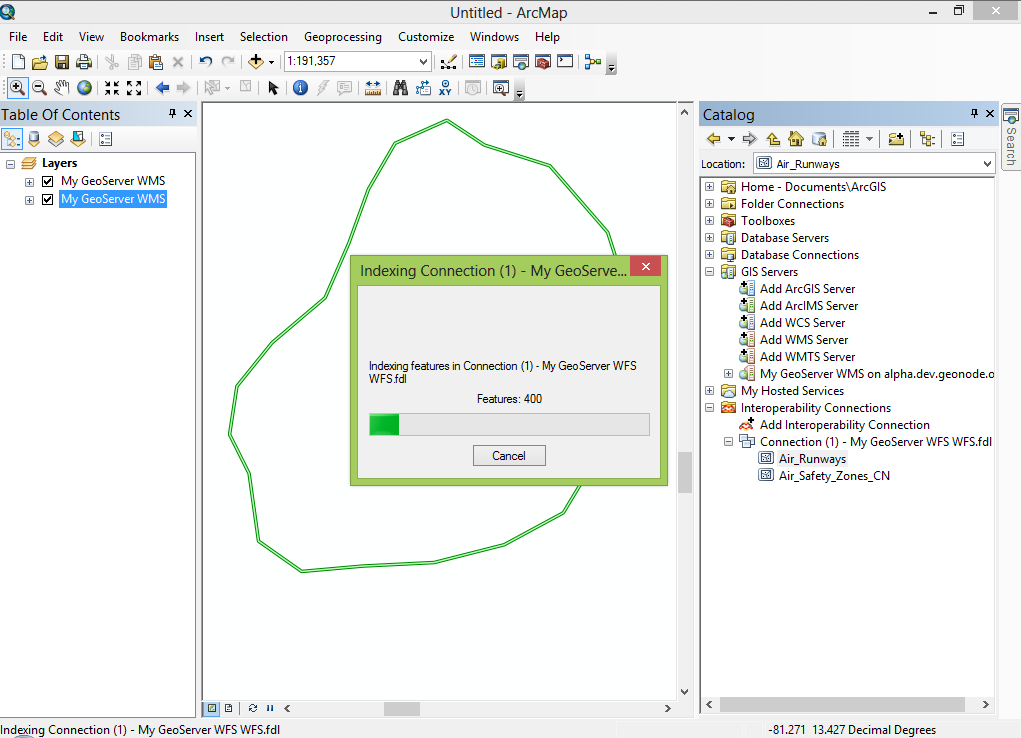
Task: Paste from clipboard icon
Action: tap(156, 62)
